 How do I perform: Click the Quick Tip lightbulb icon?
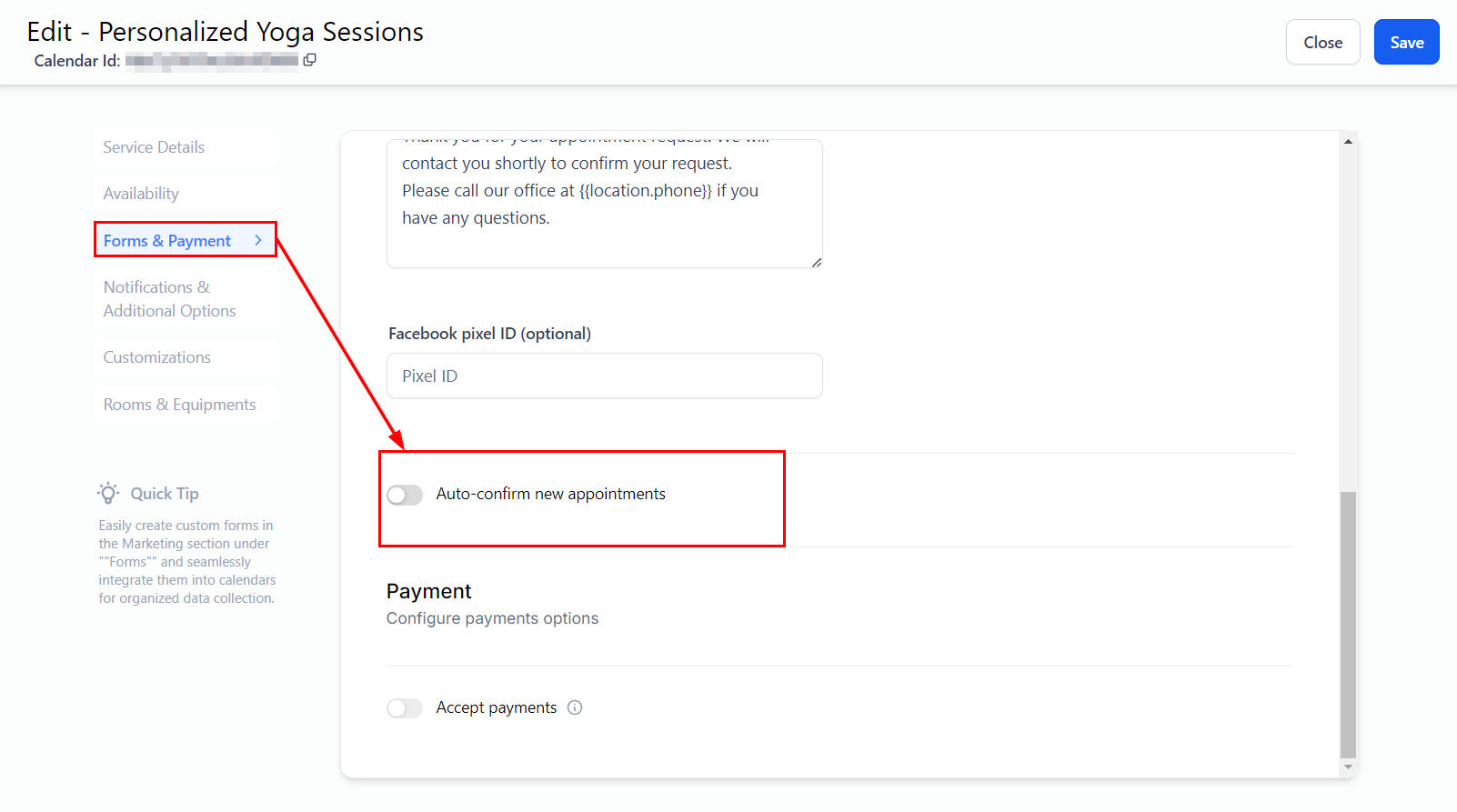[108, 493]
